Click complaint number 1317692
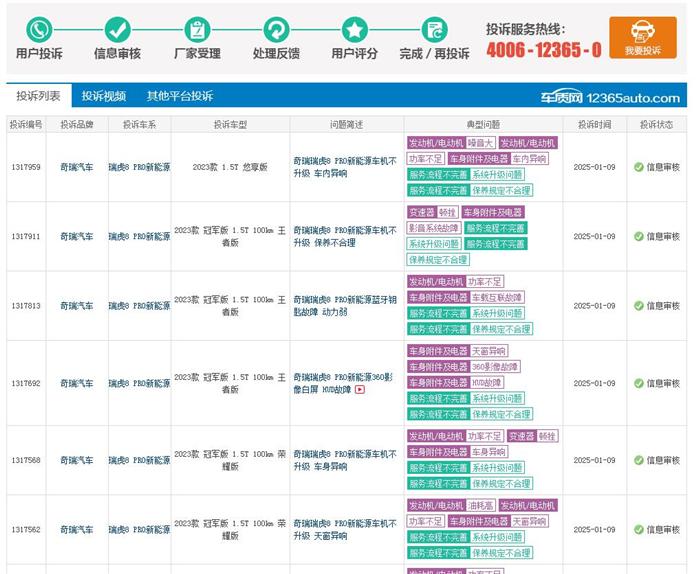The image size is (700, 574). [x=26, y=383]
